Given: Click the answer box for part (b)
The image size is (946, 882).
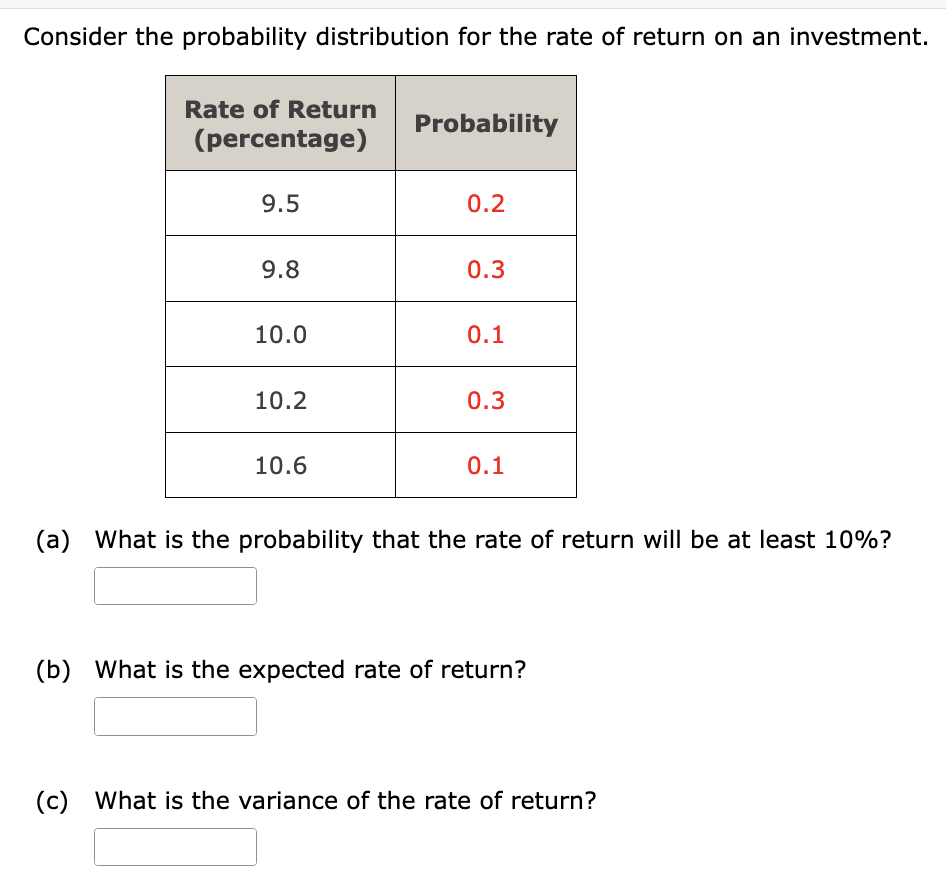Looking at the screenshot, I should (x=175, y=715).
